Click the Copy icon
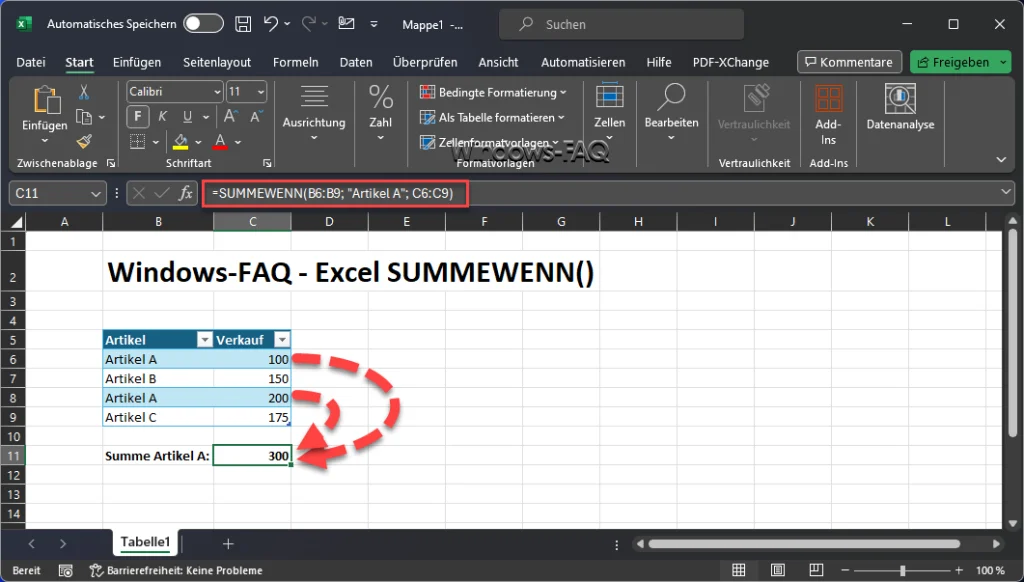Screen dimensions: 1024x582 84,117
